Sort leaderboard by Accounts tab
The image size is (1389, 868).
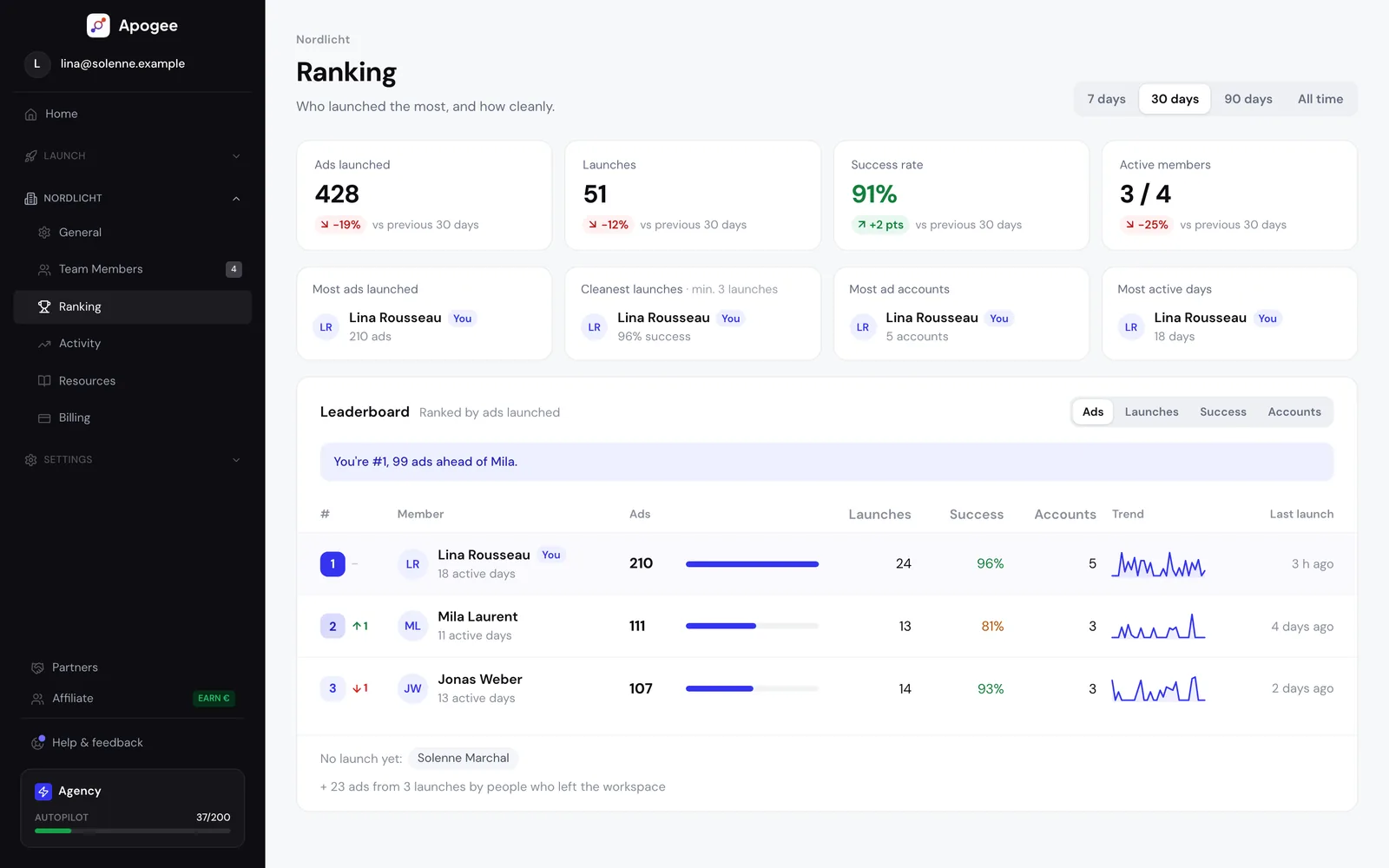[1294, 412]
